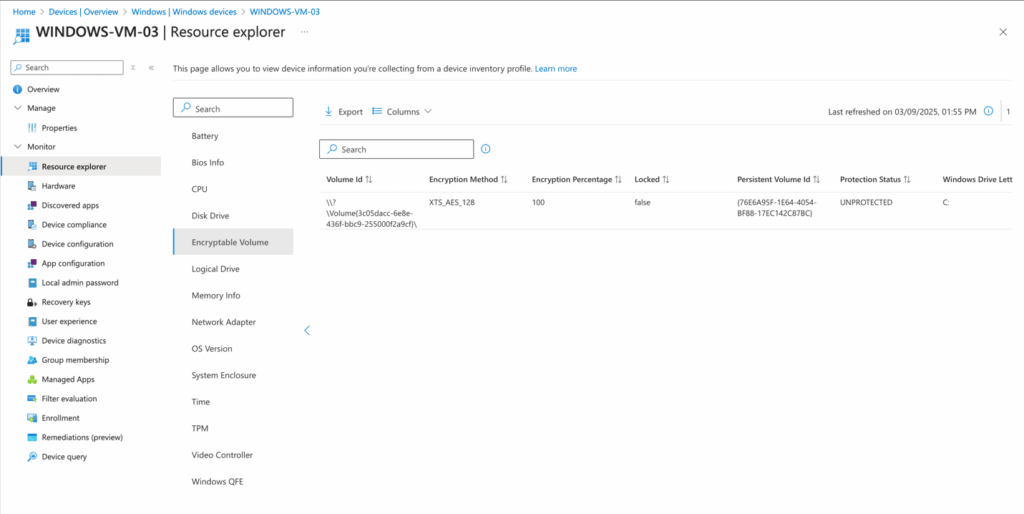Click the Export button
Image resolution: width=1024 pixels, height=514 pixels.
pyautogui.click(x=343, y=112)
